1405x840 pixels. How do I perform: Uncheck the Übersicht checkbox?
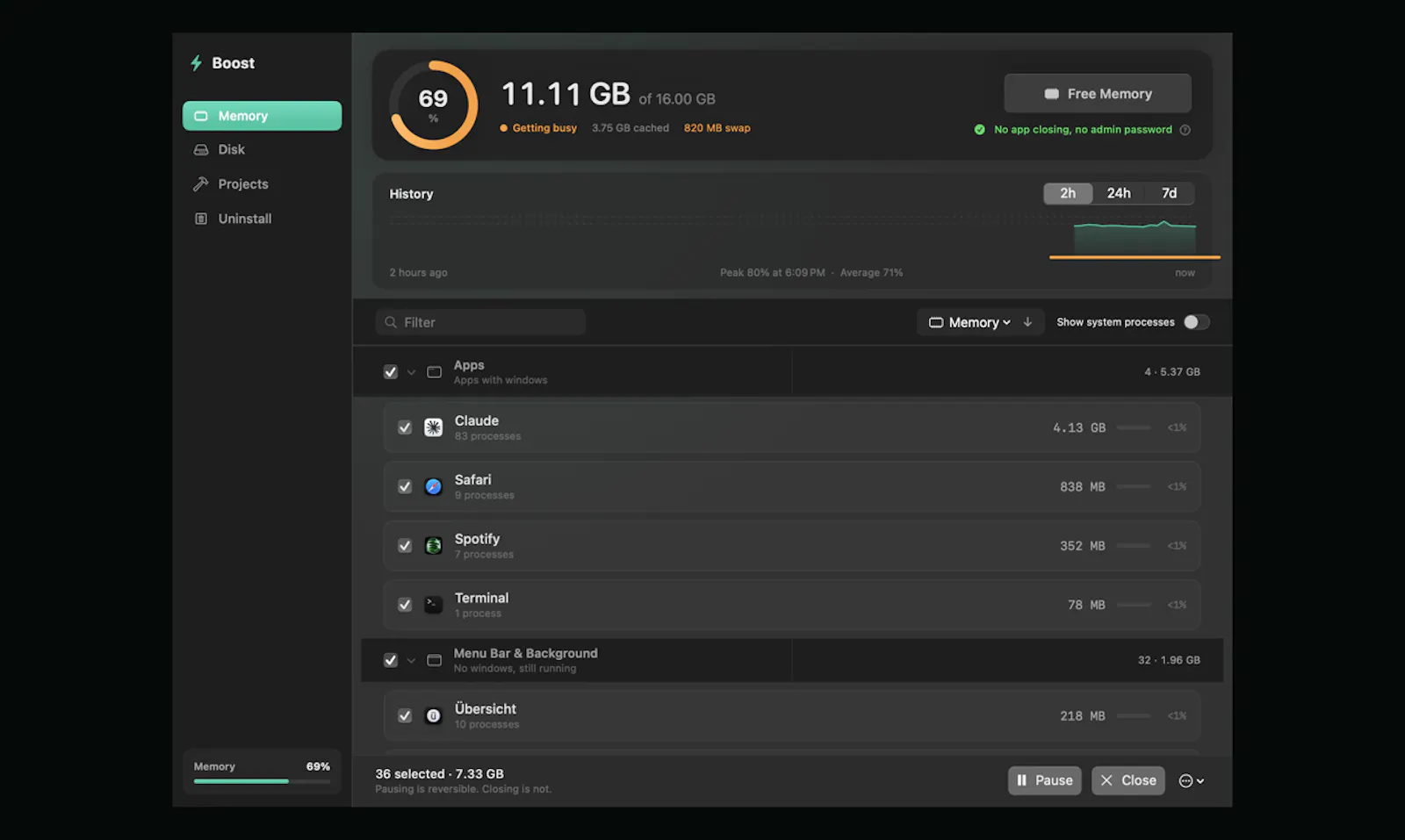[x=405, y=716]
